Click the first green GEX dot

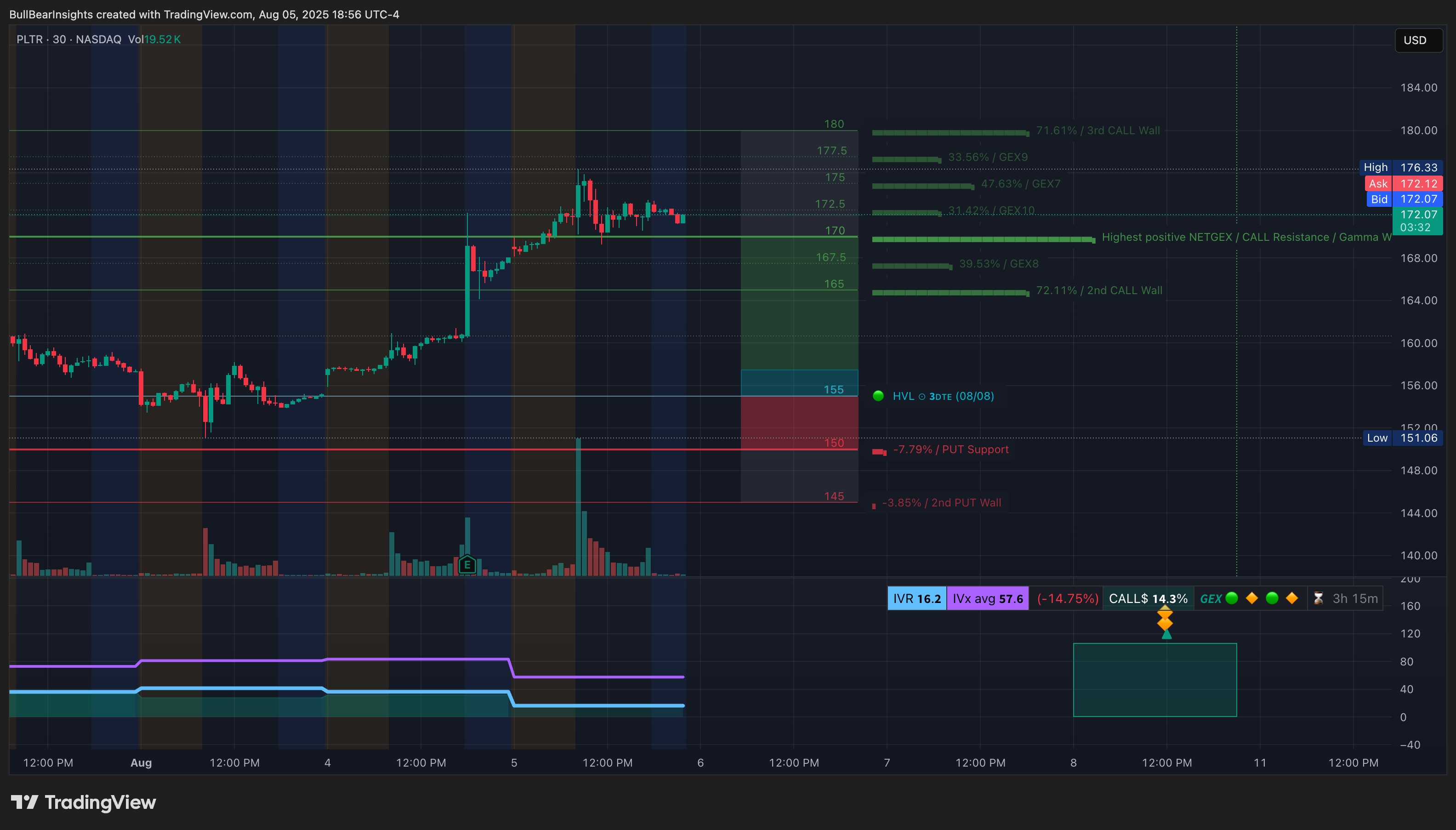[1231, 598]
